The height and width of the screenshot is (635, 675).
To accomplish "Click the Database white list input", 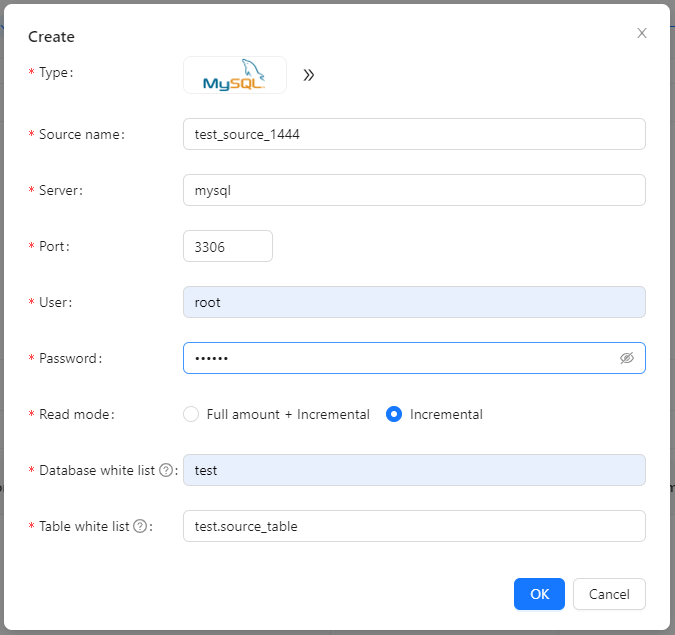I will [414, 470].
